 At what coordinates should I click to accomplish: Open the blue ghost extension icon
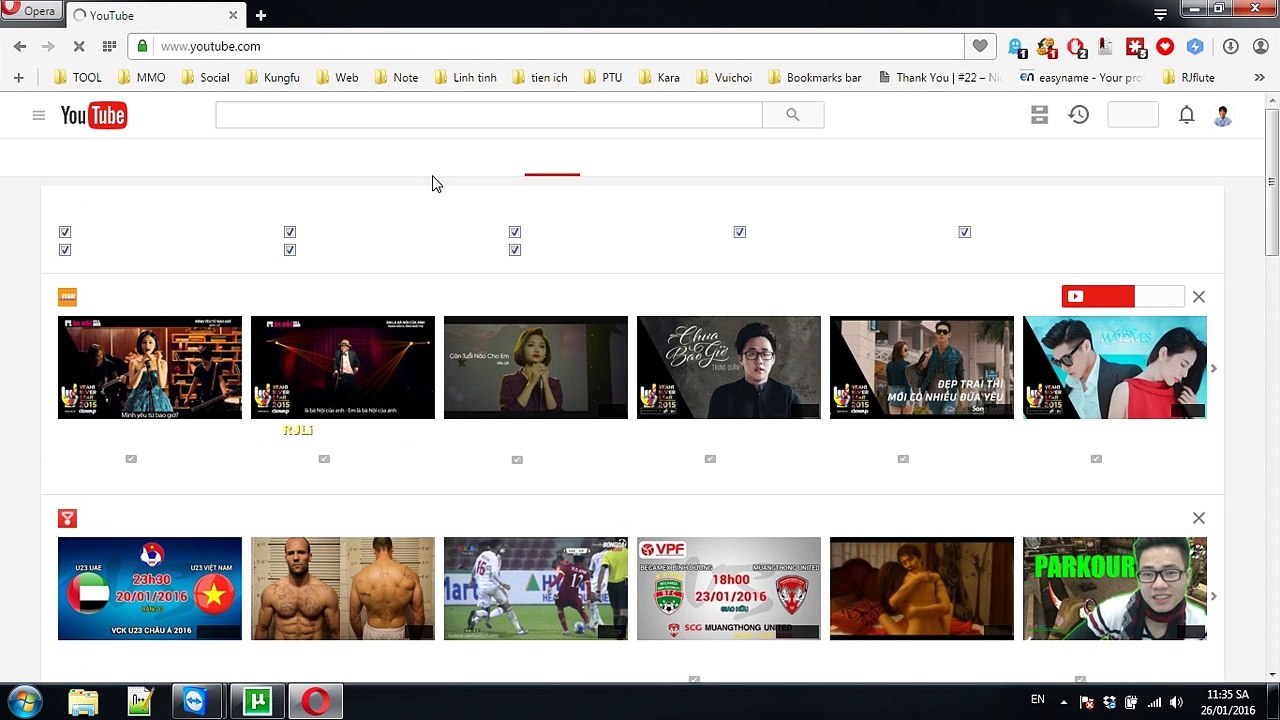[1017, 47]
